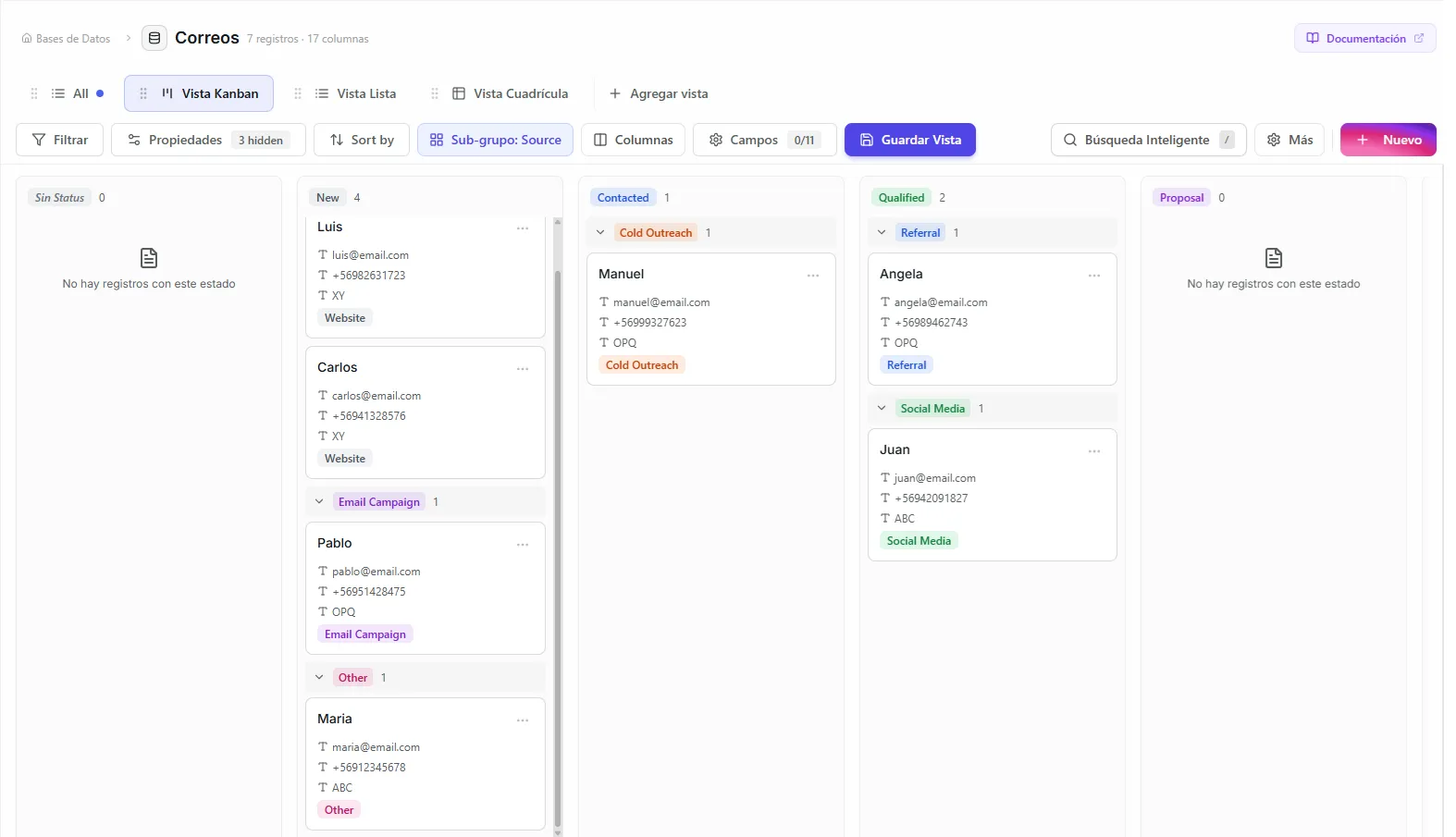This screenshot has width=1456, height=837.
Task: Collapse the Other sub-group
Action: (319, 677)
